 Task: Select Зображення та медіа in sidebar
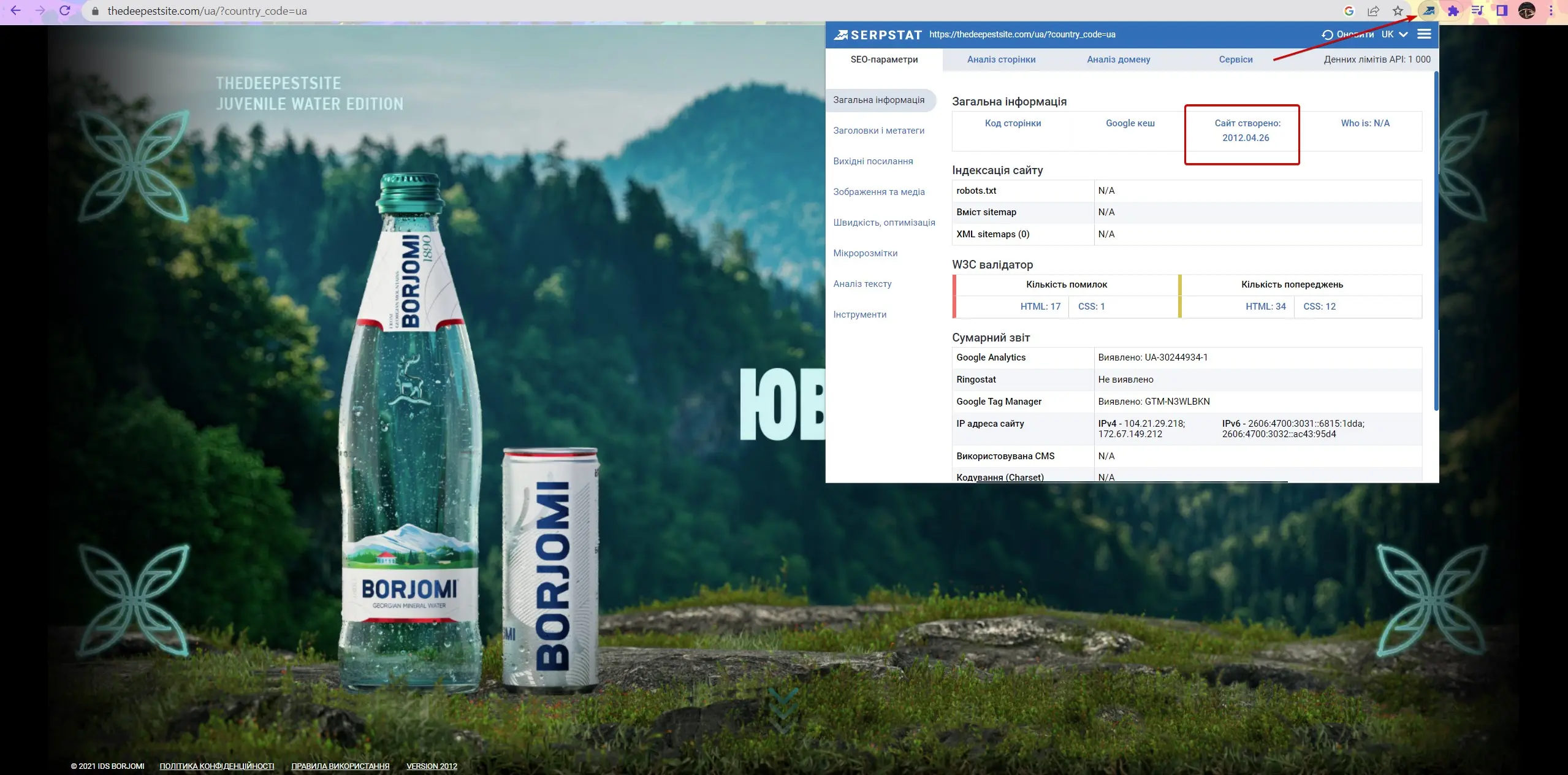[878, 192]
